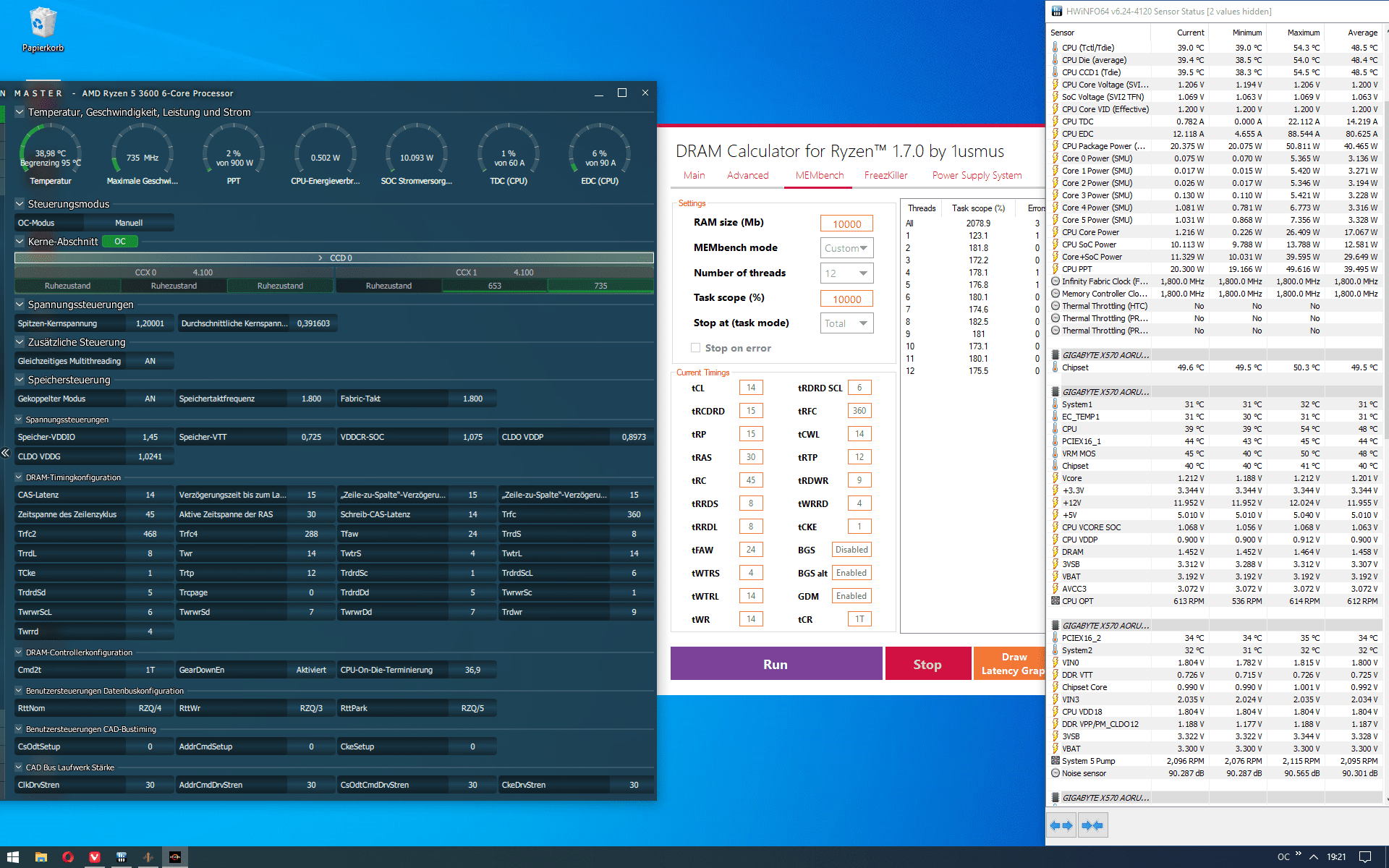Toggle Gekoppelter Modus AN setting
The width and height of the screenshot is (1389, 868).
[x=150, y=399]
